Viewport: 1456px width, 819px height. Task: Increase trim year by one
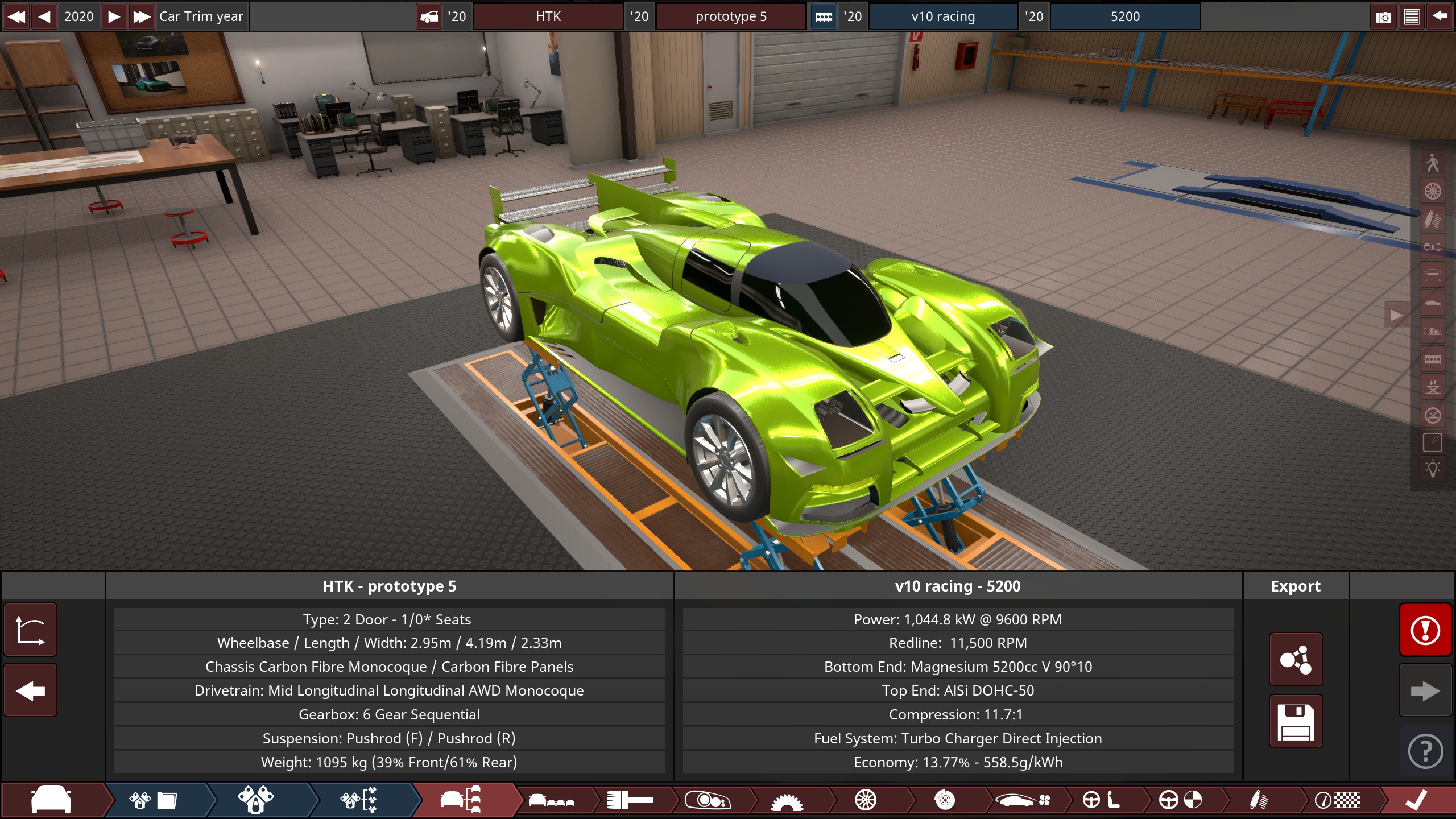coord(114,16)
